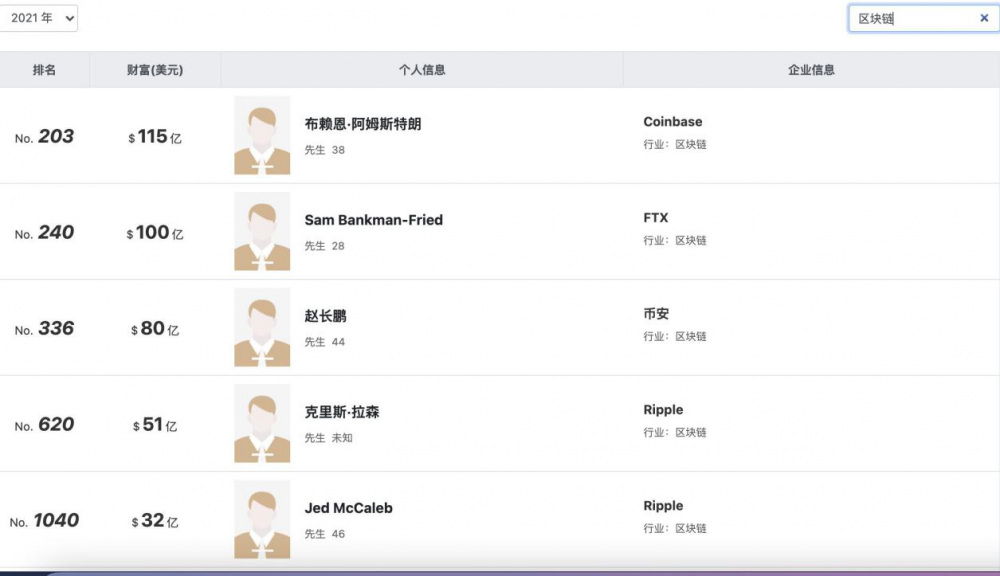Click avatar of 布赖恩·阿姆斯特朗
Screen dimensions: 1000x576
[x=262, y=135]
